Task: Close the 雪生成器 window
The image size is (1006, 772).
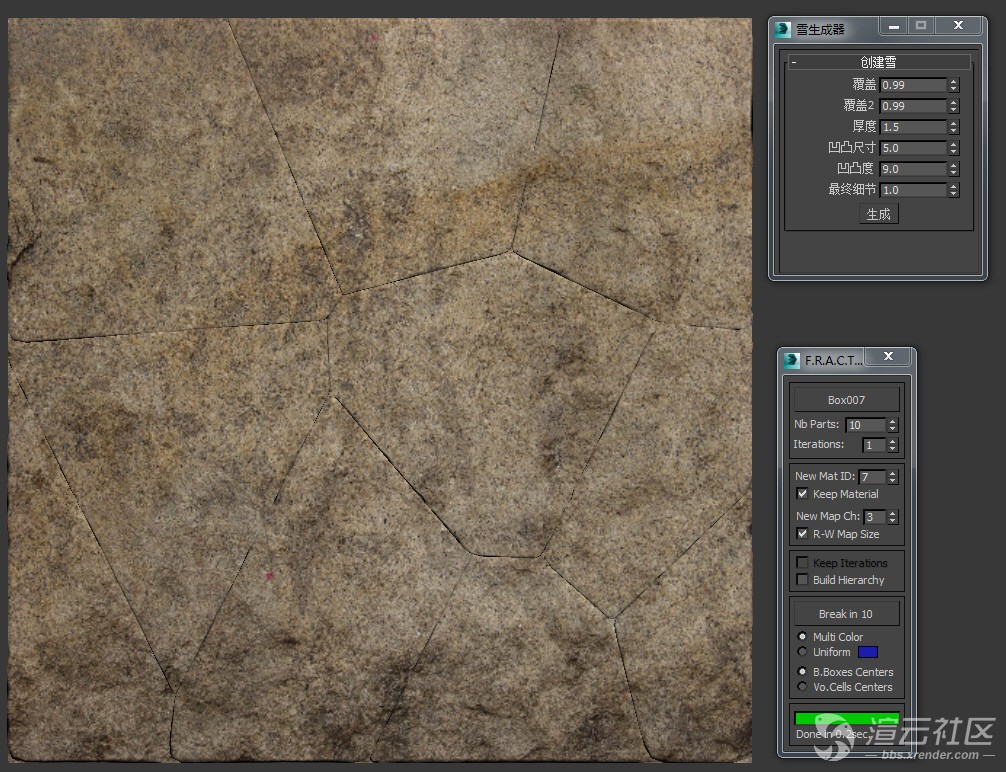Action: click(x=959, y=26)
